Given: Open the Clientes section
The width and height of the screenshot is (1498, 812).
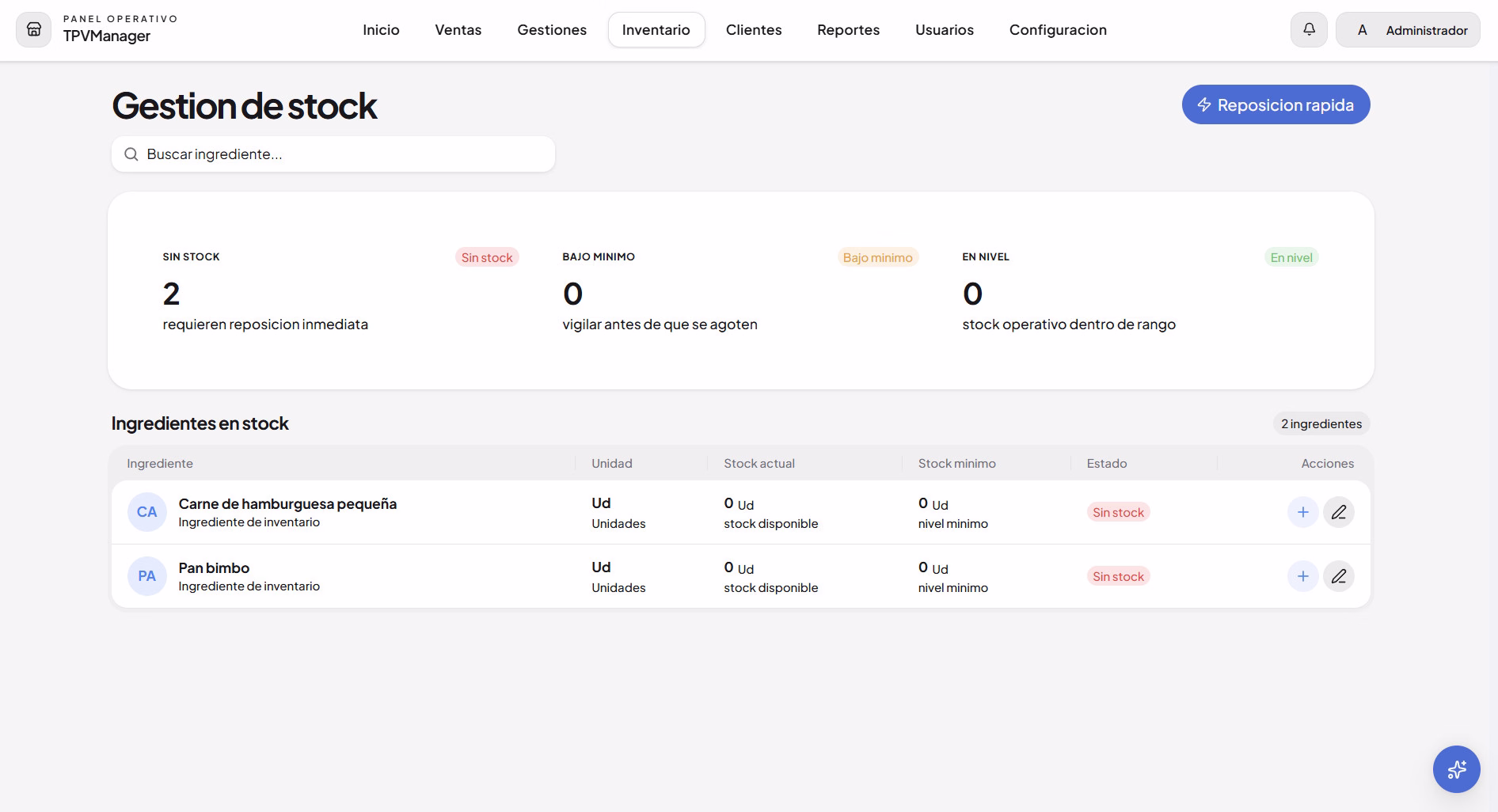Looking at the screenshot, I should coord(754,30).
